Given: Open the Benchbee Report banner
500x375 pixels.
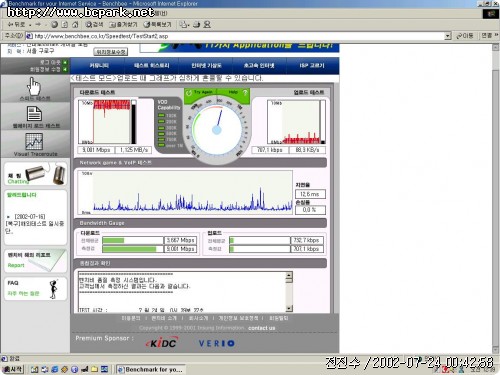Looking at the screenshot, I should coord(35,261).
